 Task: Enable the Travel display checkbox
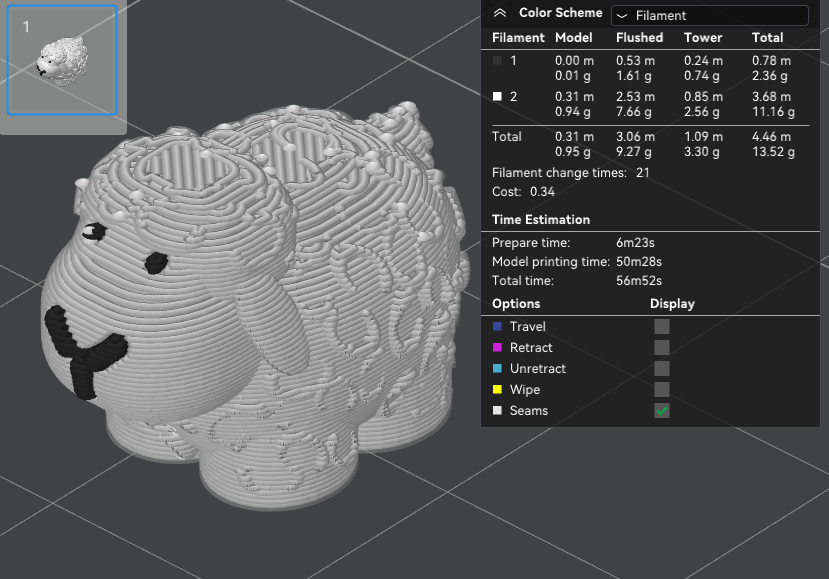click(x=662, y=326)
